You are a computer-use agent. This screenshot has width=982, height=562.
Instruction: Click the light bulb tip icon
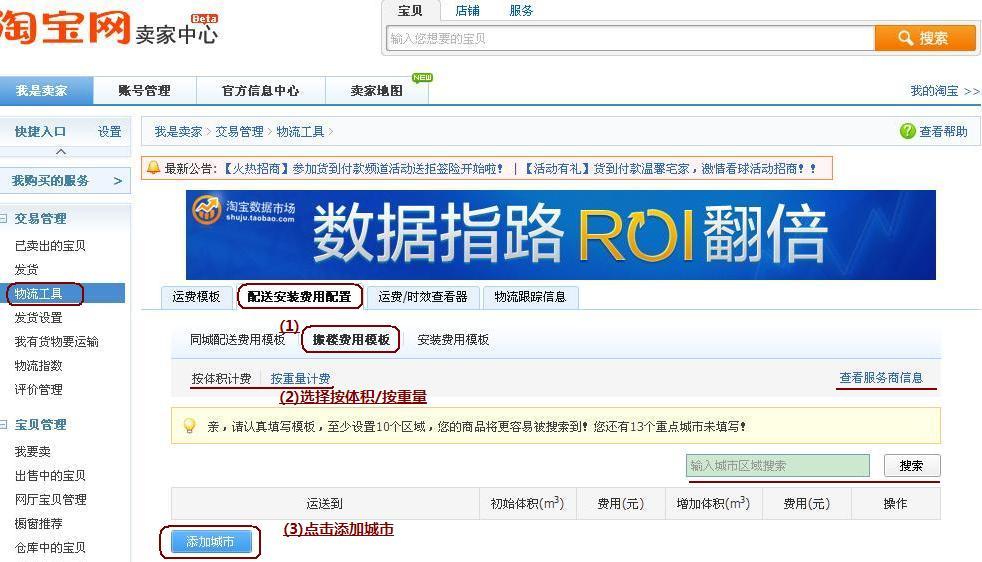(x=189, y=426)
